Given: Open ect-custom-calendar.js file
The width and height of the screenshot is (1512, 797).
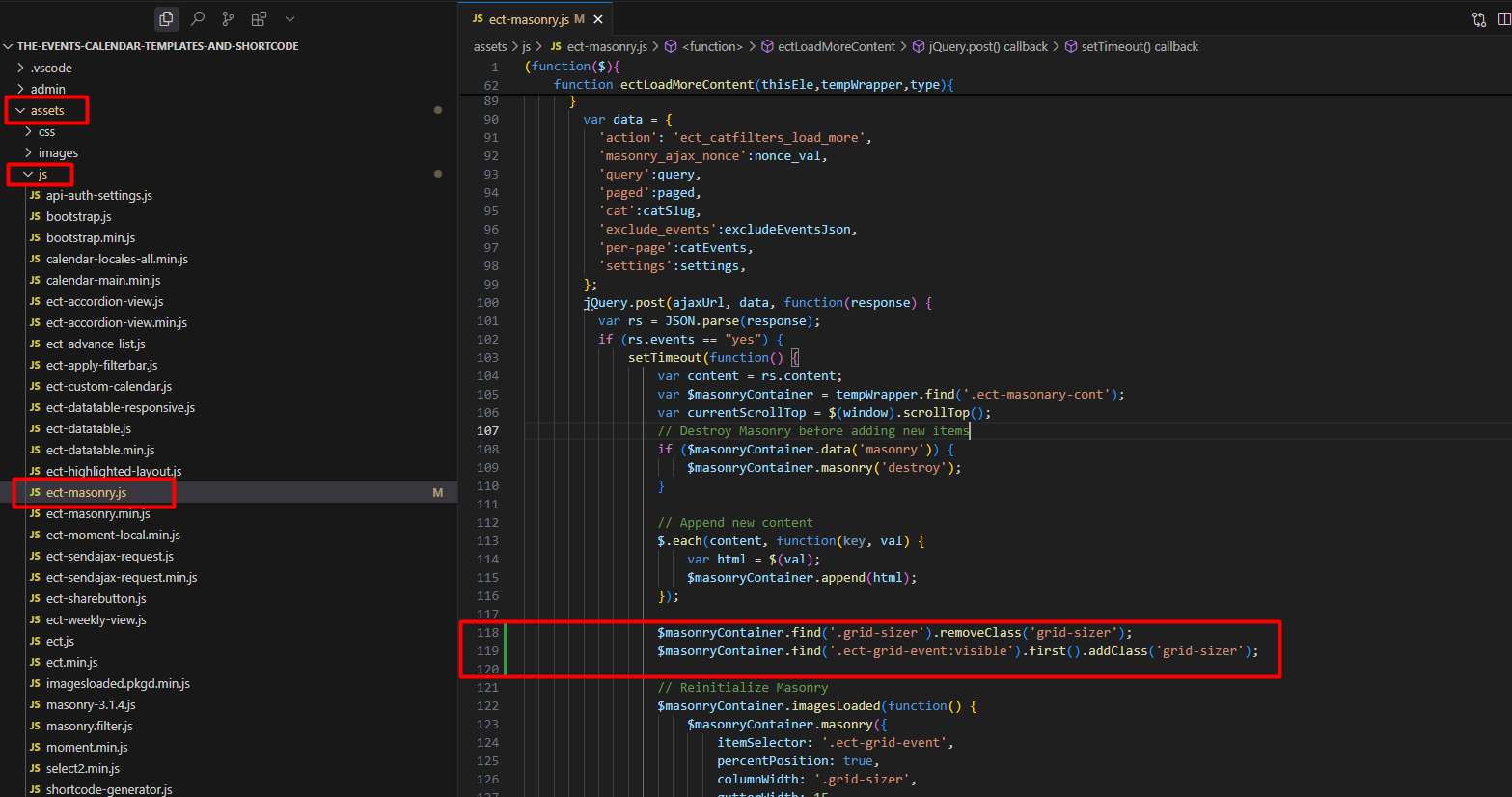Looking at the screenshot, I should pos(108,386).
